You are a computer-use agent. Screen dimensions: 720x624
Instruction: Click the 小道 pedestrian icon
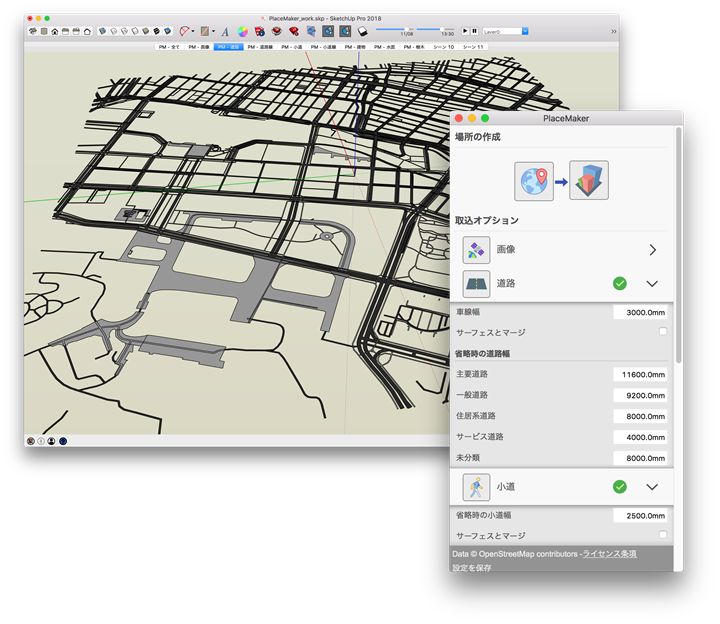(x=476, y=487)
